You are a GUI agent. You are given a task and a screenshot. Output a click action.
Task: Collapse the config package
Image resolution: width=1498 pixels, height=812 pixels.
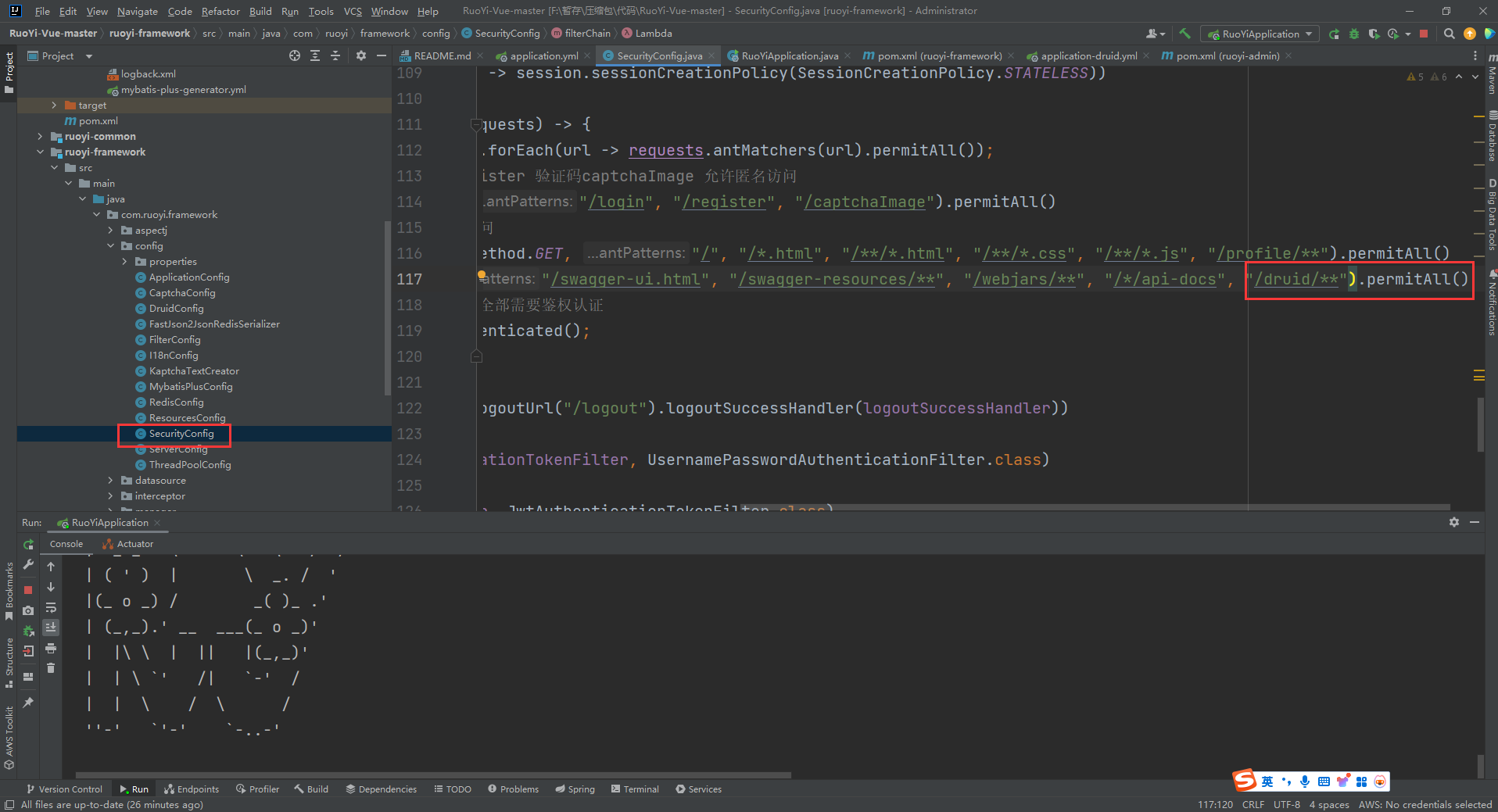(110, 246)
